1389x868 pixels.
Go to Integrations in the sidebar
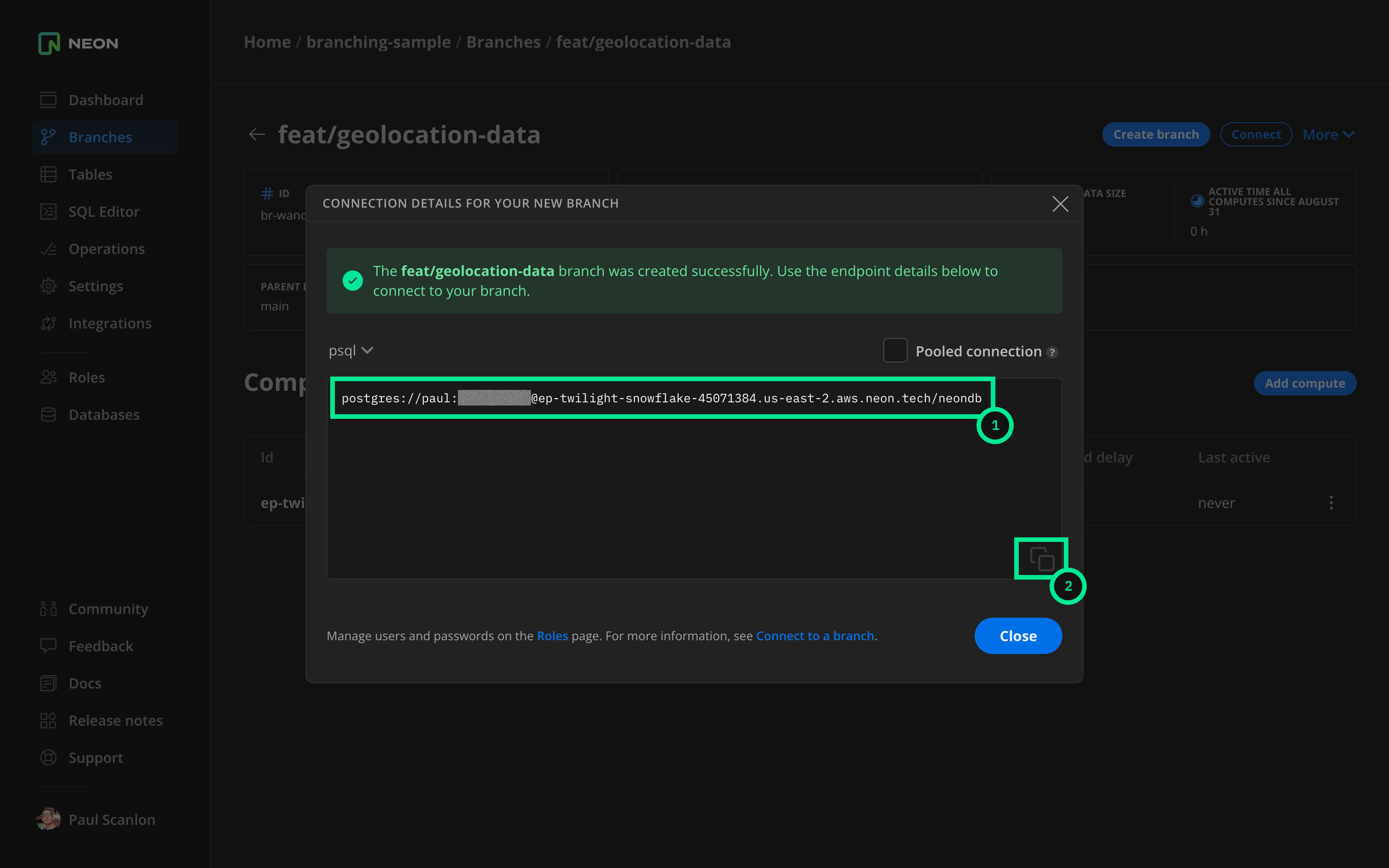110,323
